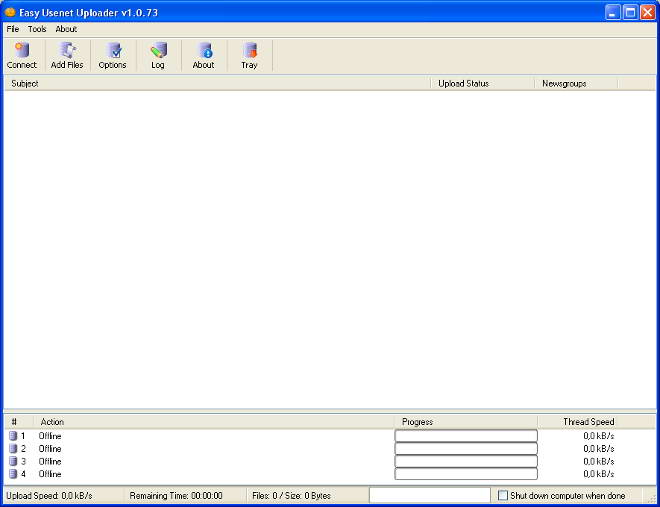Click the window resize grip corner
The image size is (660, 507).
(652, 498)
